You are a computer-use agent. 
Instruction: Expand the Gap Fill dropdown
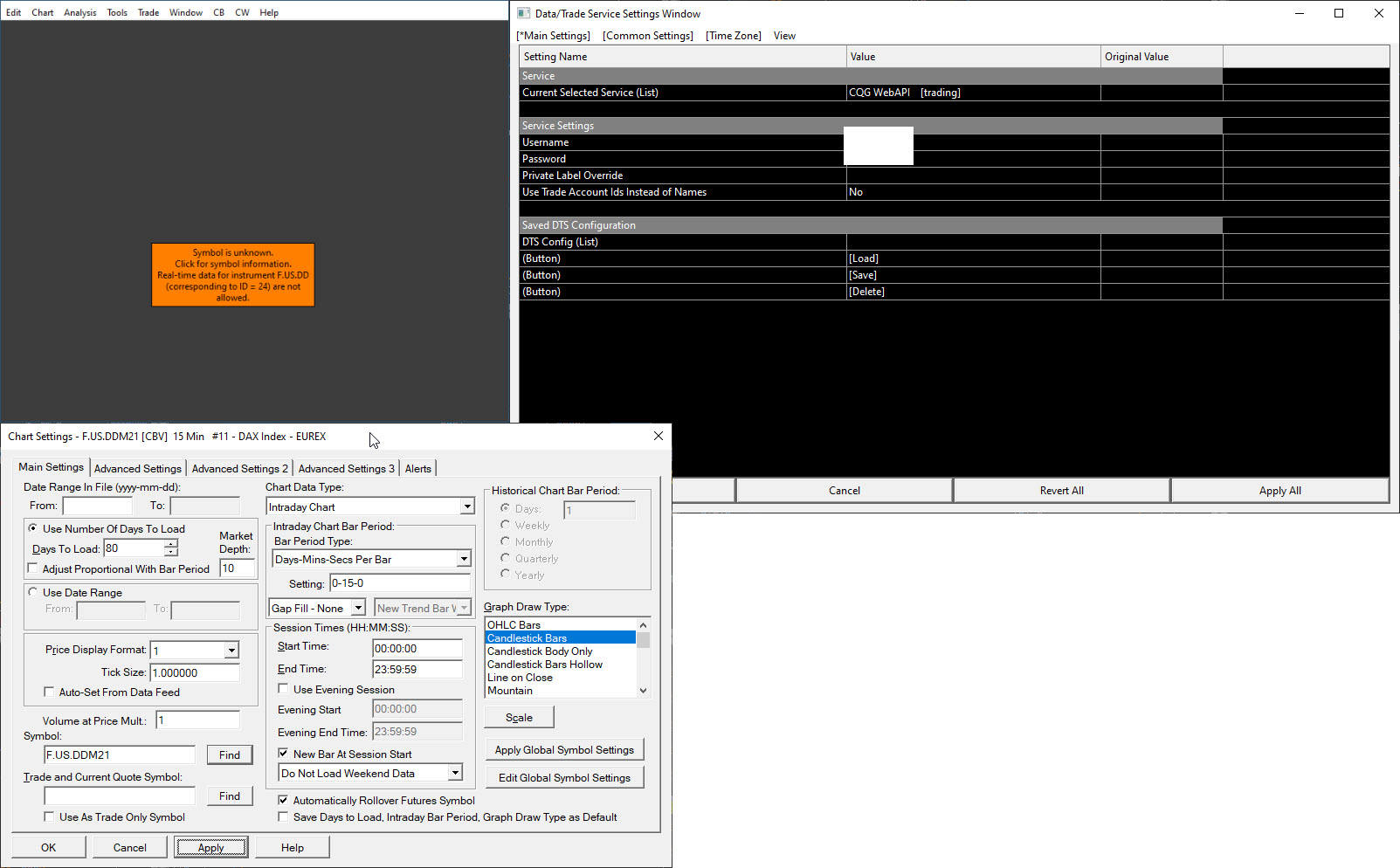(358, 608)
